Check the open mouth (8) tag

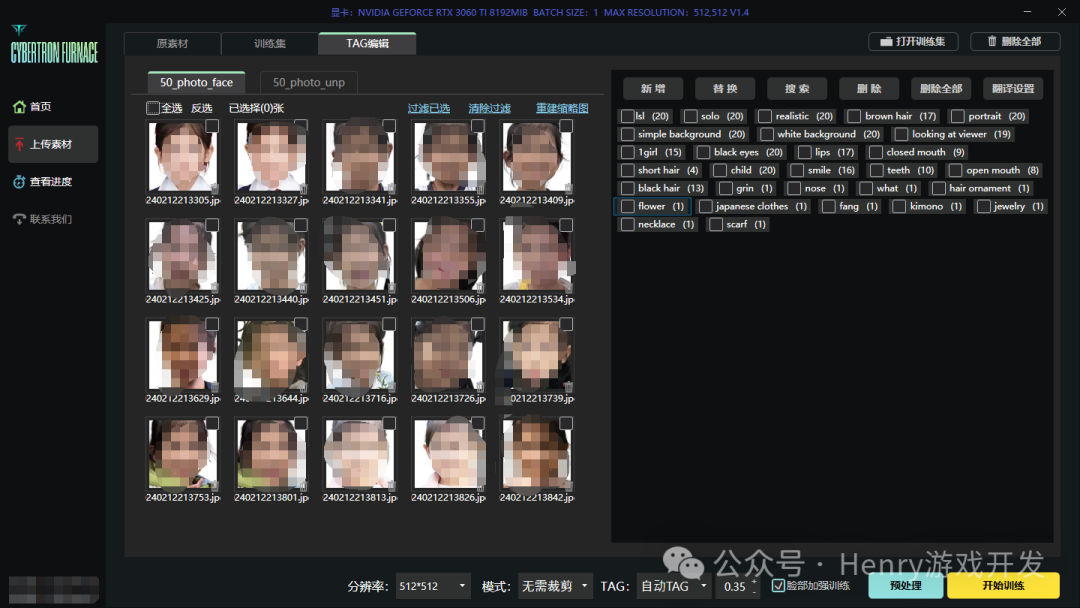click(x=955, y=170)
